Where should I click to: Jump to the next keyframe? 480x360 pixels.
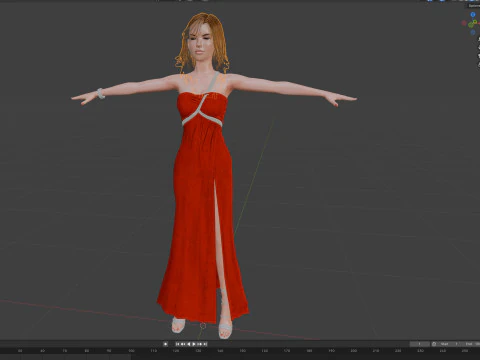click(200, 344)
